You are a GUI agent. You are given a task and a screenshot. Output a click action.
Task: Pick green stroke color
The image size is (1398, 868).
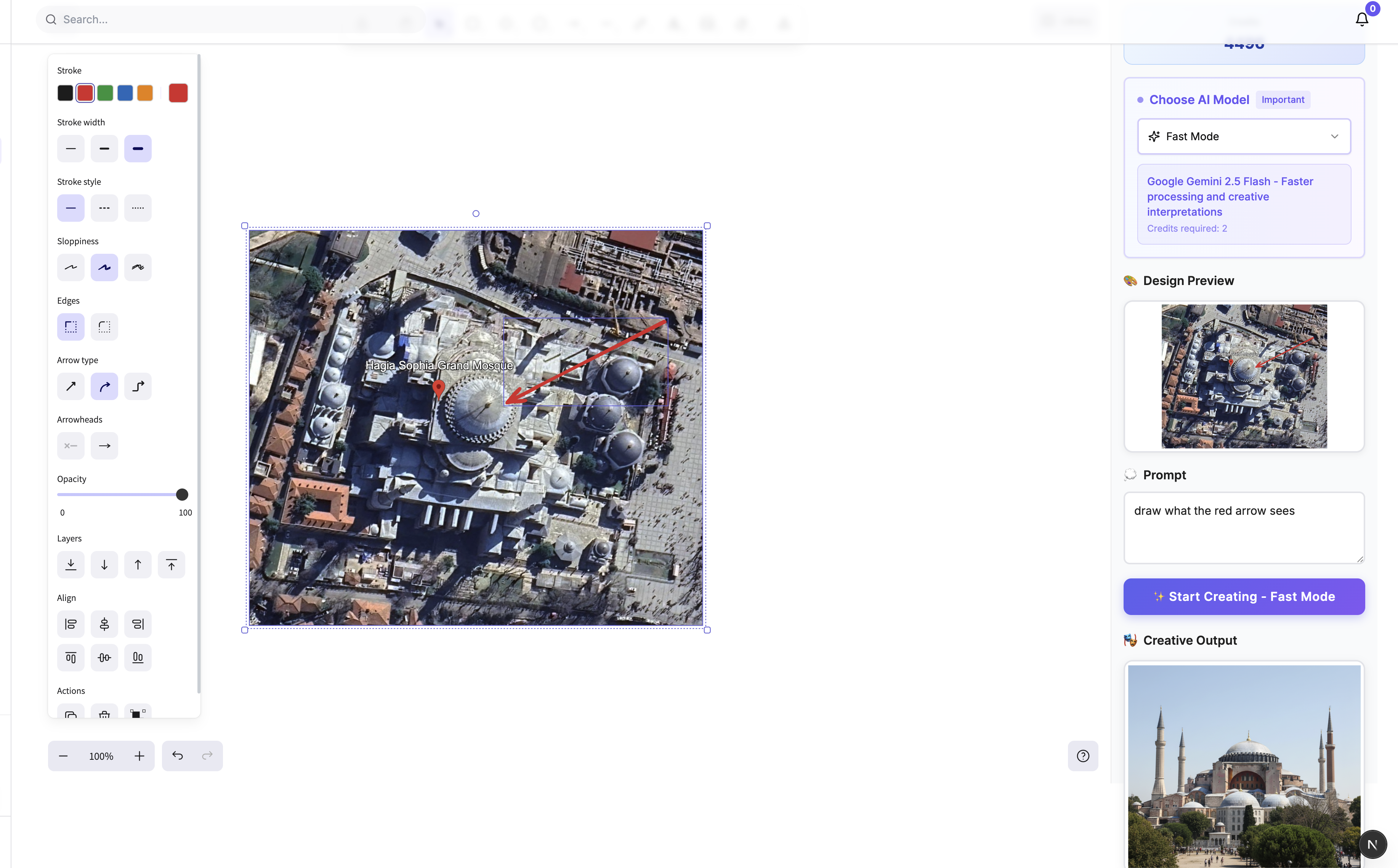click(x=105, y=93)
